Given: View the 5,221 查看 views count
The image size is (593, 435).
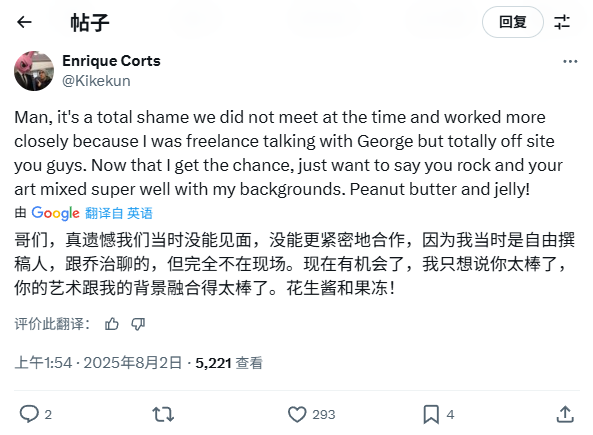Looking at the screenshot, I should [x=229, y=363].
